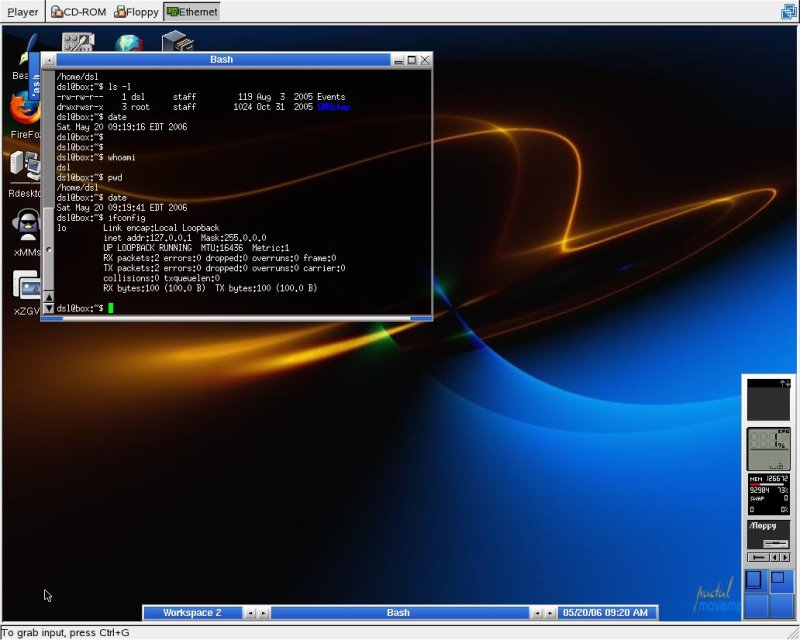Click the fullscreen icon in Player toolbar
800x640 pixels.
pos(789,12)
